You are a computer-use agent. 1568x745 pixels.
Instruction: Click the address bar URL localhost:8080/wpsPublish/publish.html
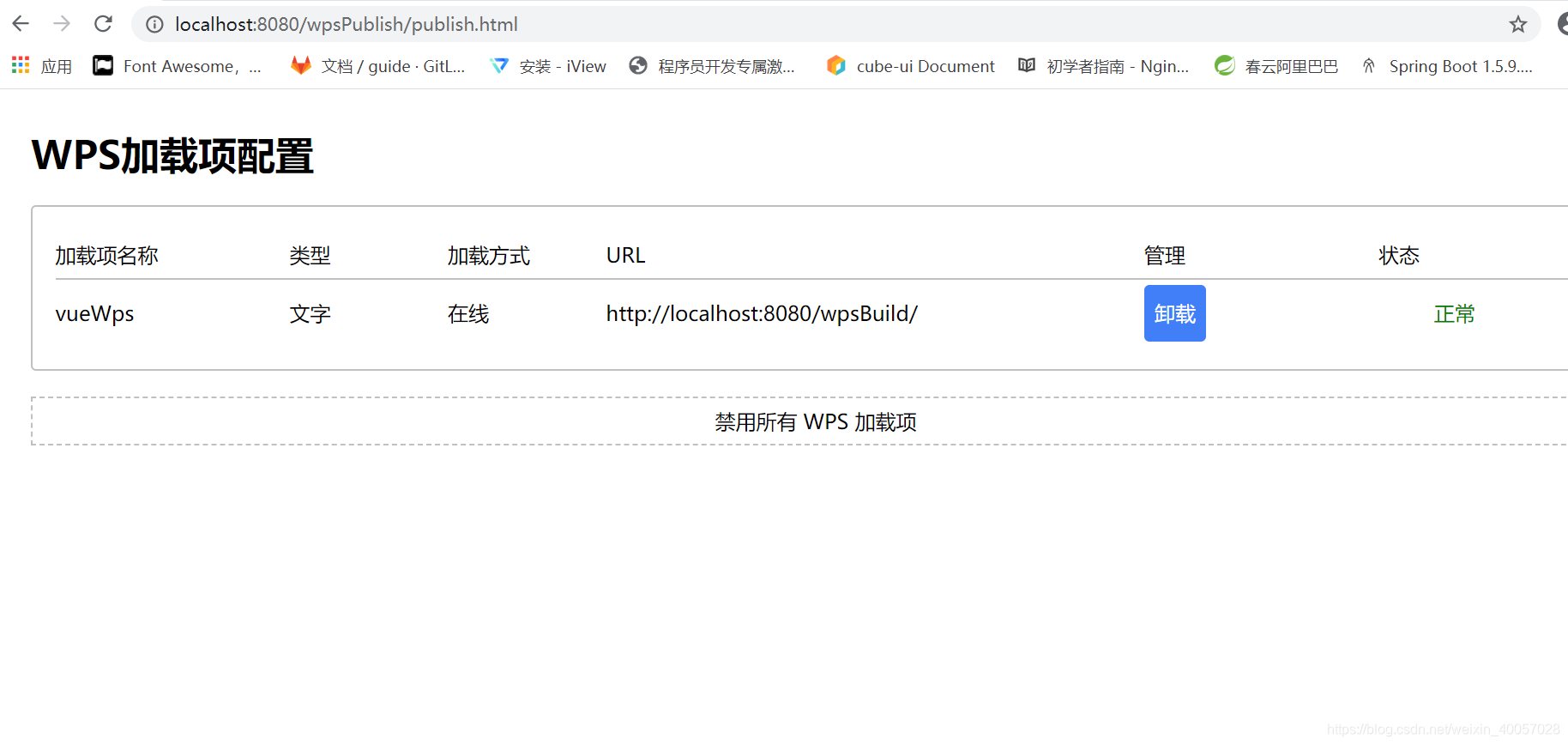click(x=347, y=24)
